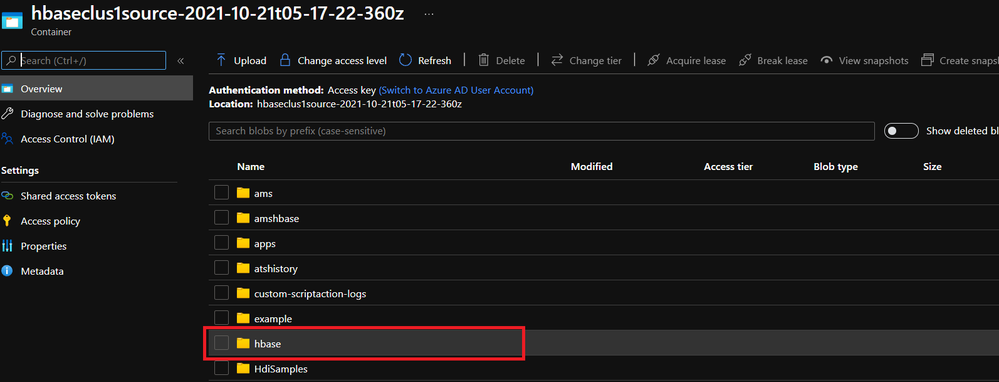Check the example folder checkbox

point(221,318)
